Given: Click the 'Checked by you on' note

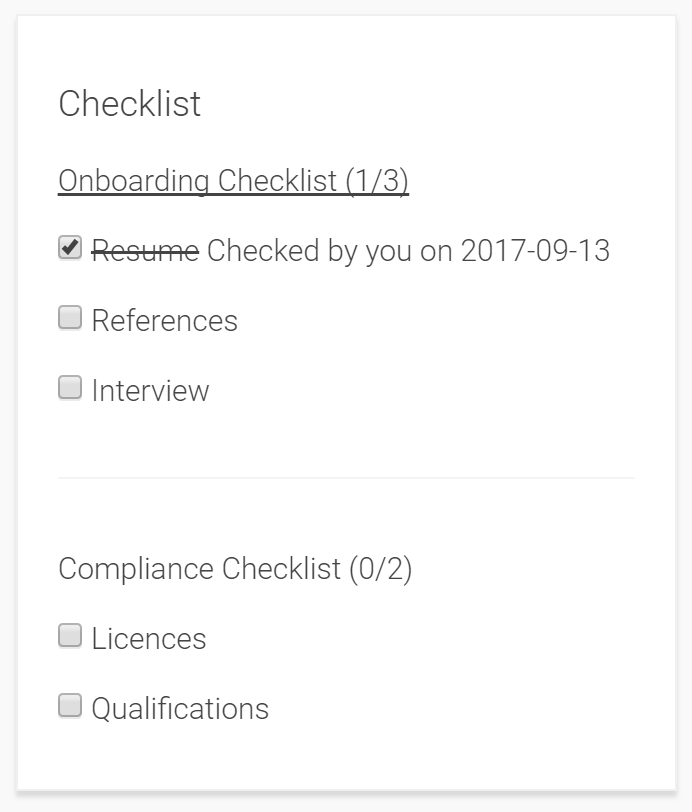Looking at the screenshot, I should (x=330, y=250).
